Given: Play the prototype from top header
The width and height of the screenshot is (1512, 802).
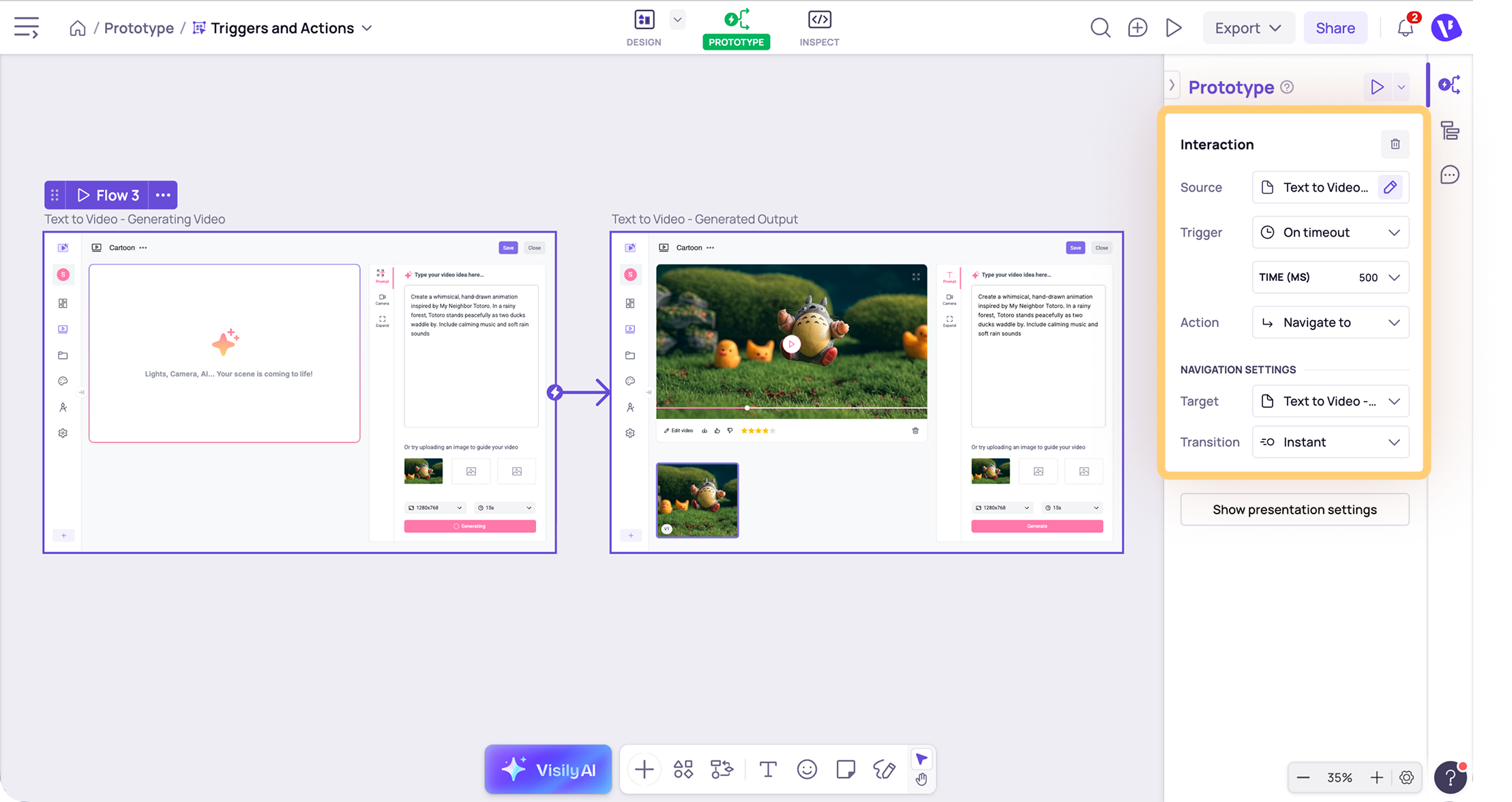Looking at the screenshot, I should coord(1174,28).
